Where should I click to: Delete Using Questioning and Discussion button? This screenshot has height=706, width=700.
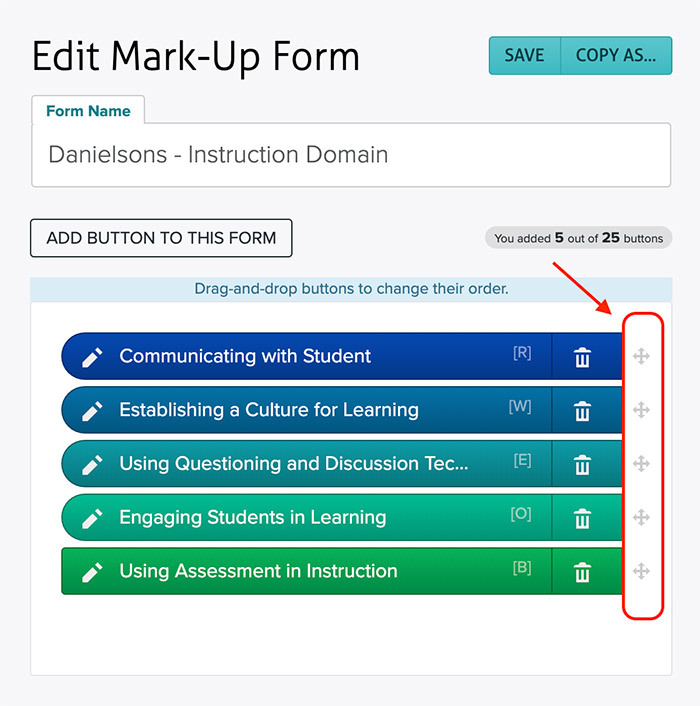pos(582,465)
